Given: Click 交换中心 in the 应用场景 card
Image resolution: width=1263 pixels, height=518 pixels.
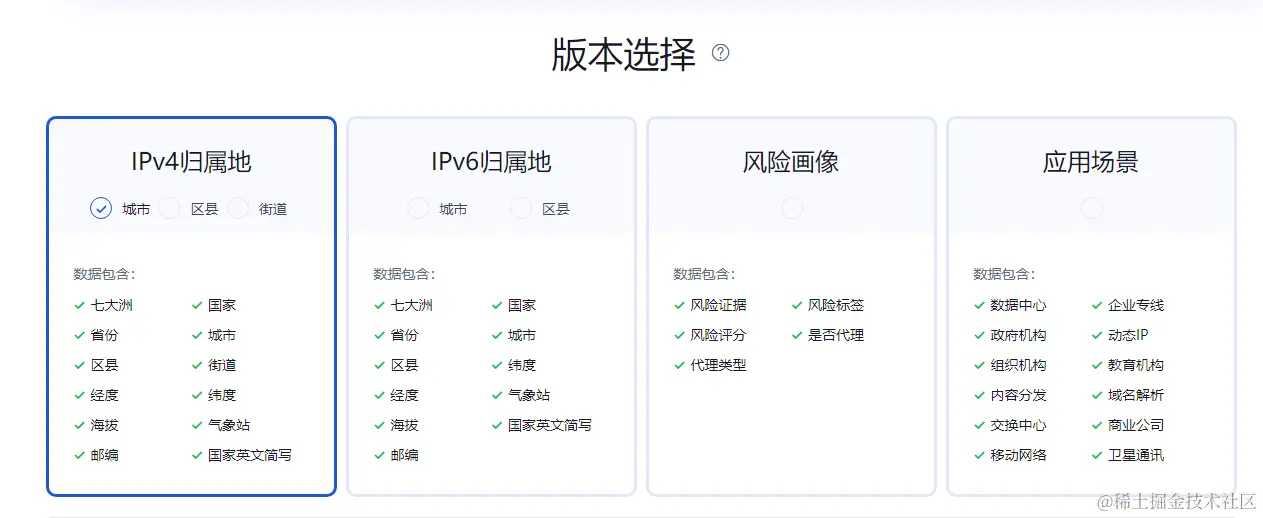Looking at the screenshot, I should point(1018,425).
